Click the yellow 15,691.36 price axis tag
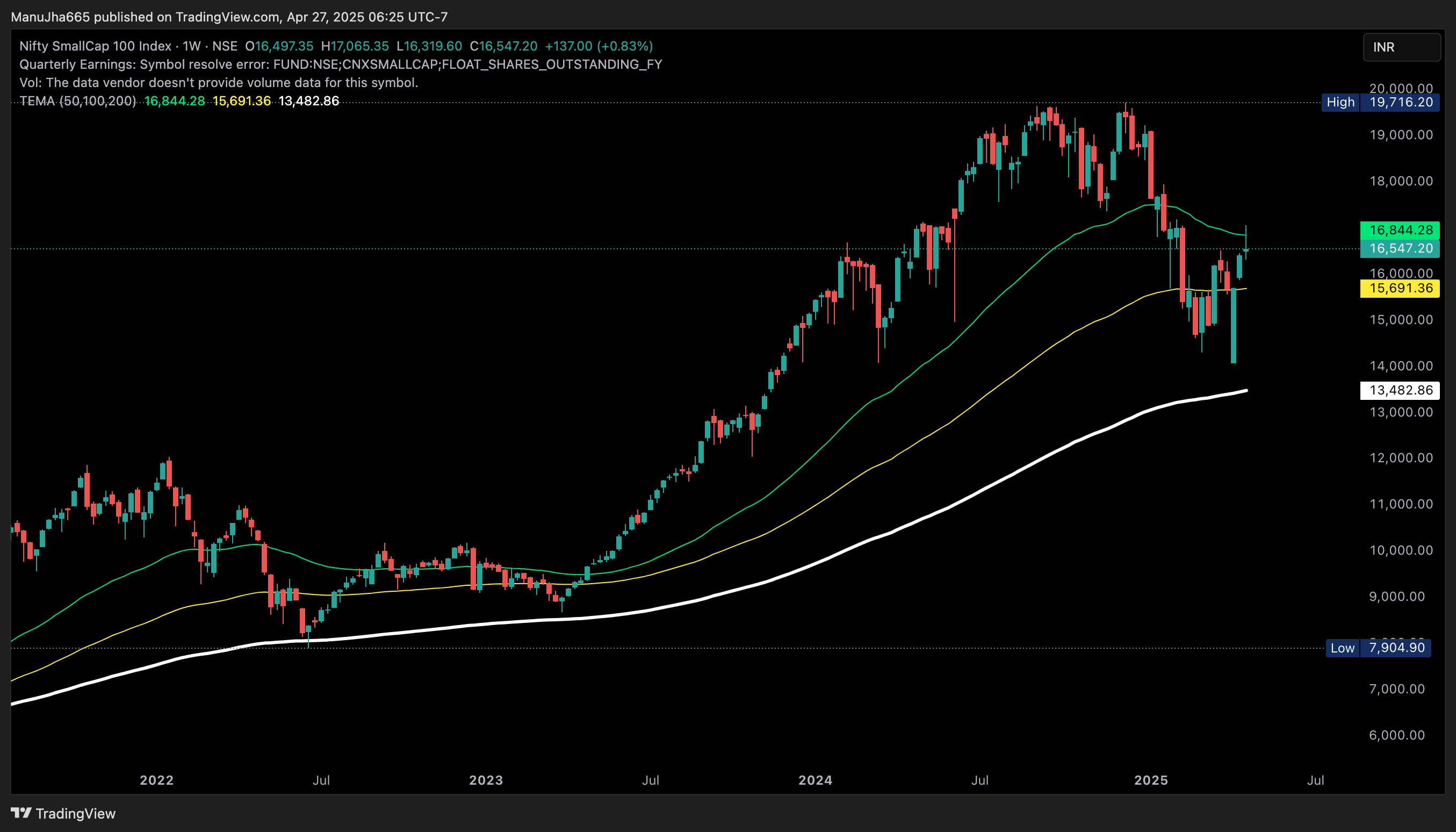The image size is (1456, 832). tap(1400, 288)
